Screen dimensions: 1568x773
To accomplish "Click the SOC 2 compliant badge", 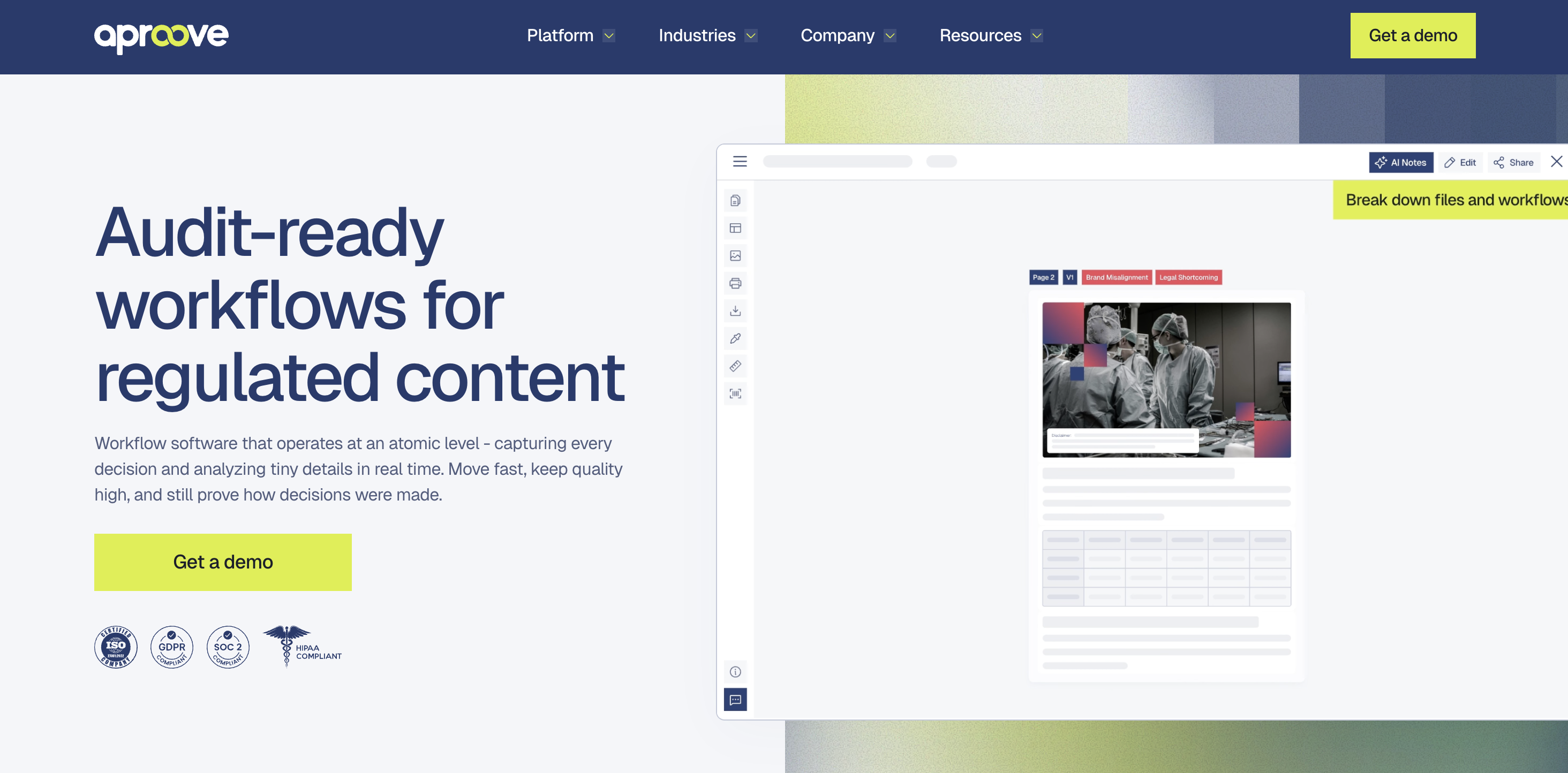I will click(228, 647).
